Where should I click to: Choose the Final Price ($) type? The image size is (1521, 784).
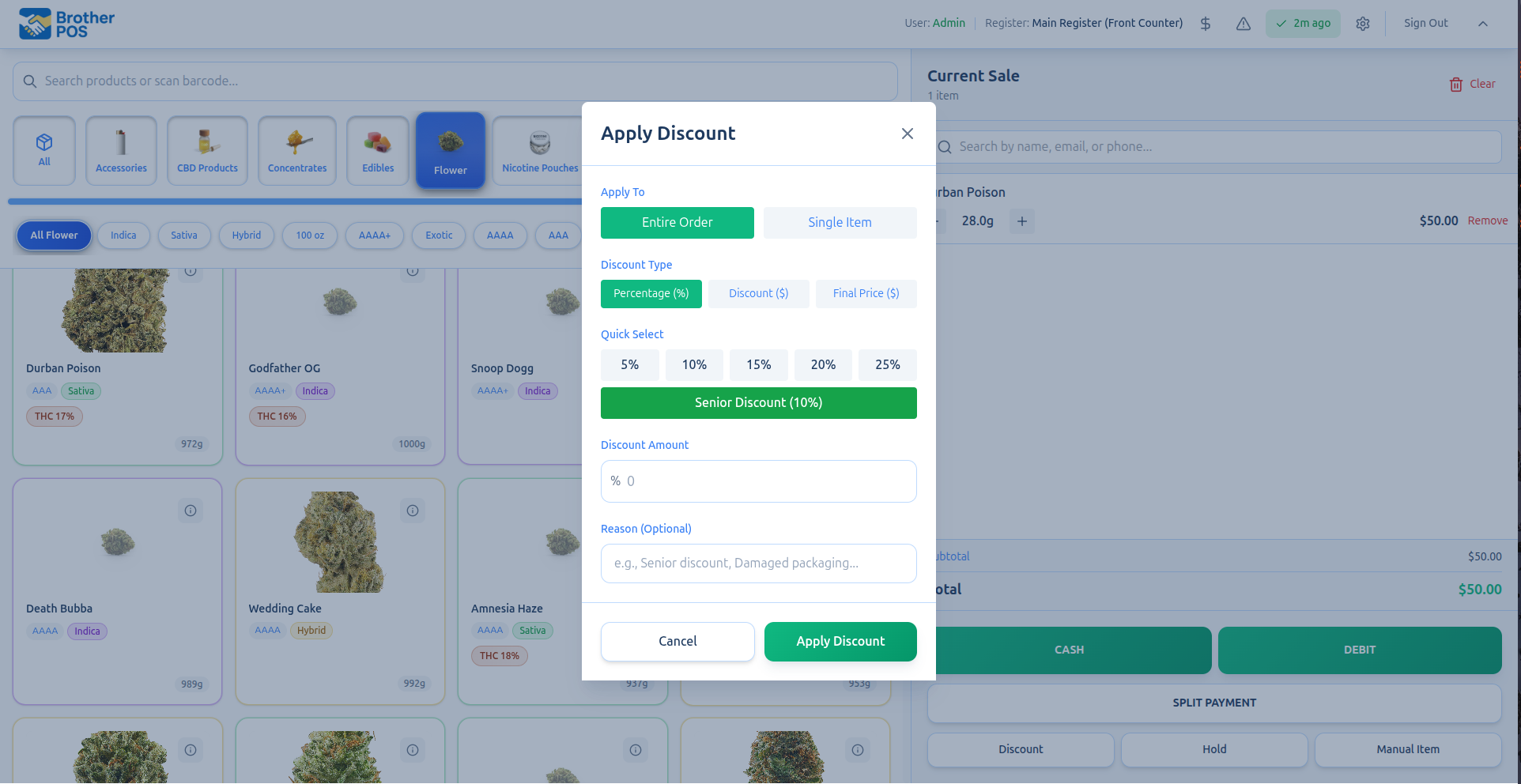(866, 294)
